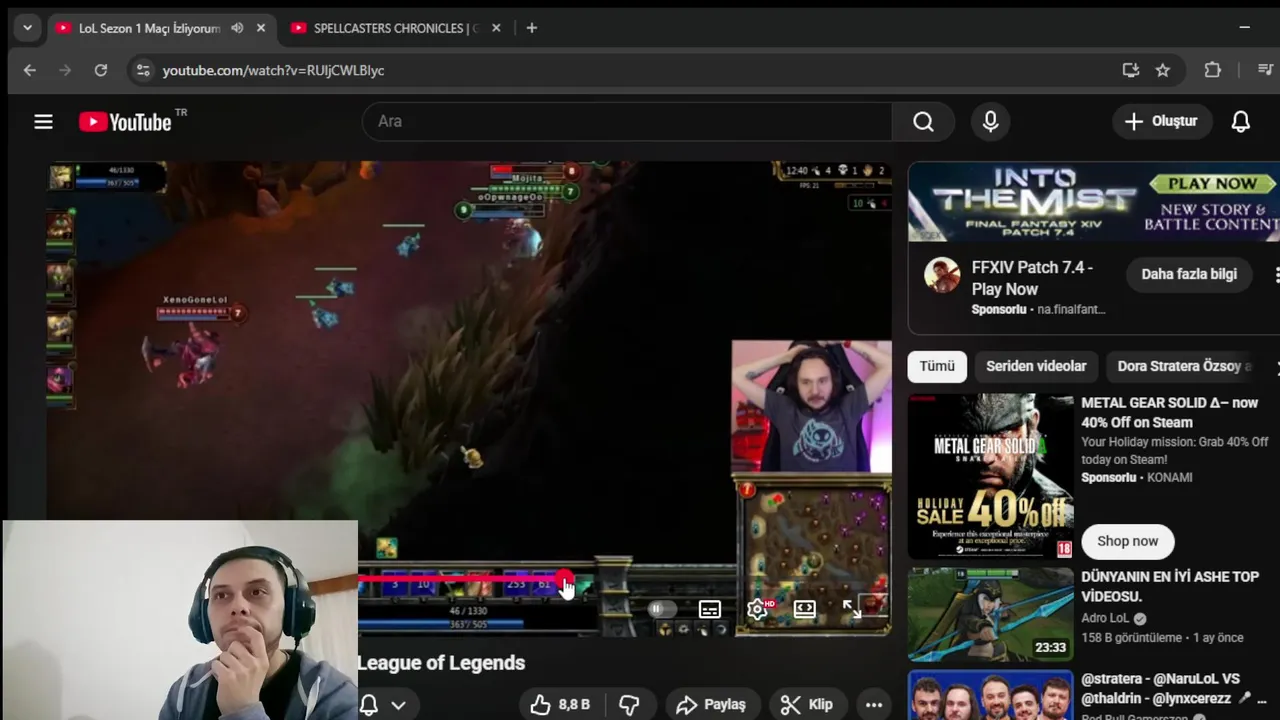Click the Into the Mist ad banner

coord(1094,202)
